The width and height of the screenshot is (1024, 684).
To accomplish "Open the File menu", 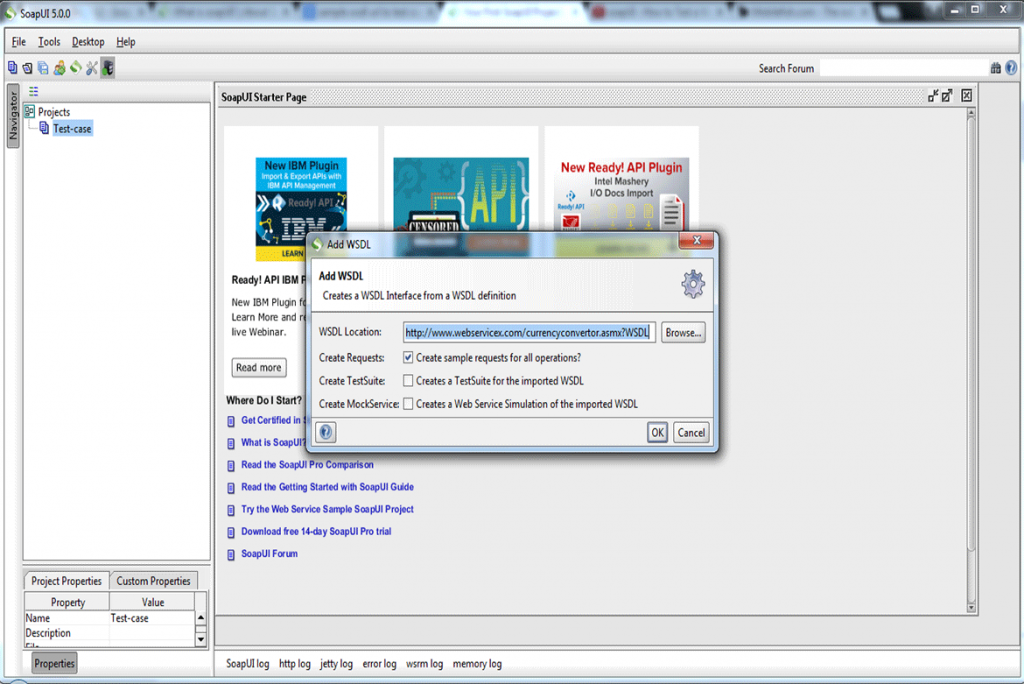I will click(19, 42).
